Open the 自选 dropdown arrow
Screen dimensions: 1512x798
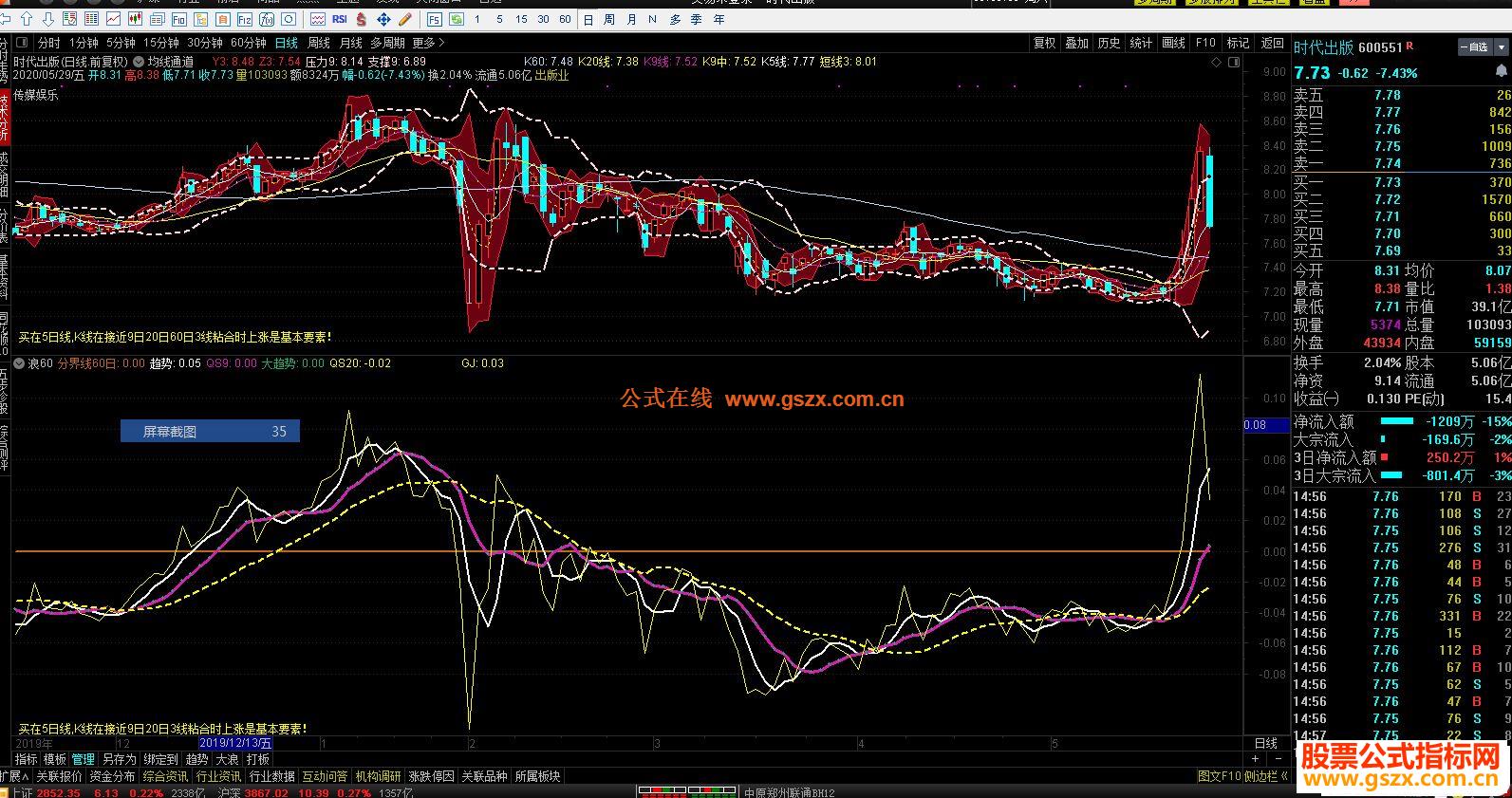pos(1502,46)
